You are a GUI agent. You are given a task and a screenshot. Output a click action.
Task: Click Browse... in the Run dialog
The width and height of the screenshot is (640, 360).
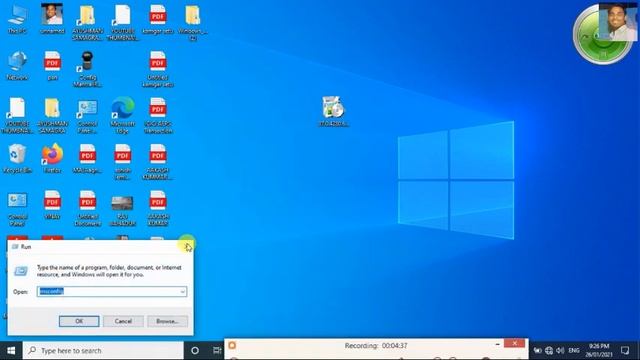pos(167,321)
